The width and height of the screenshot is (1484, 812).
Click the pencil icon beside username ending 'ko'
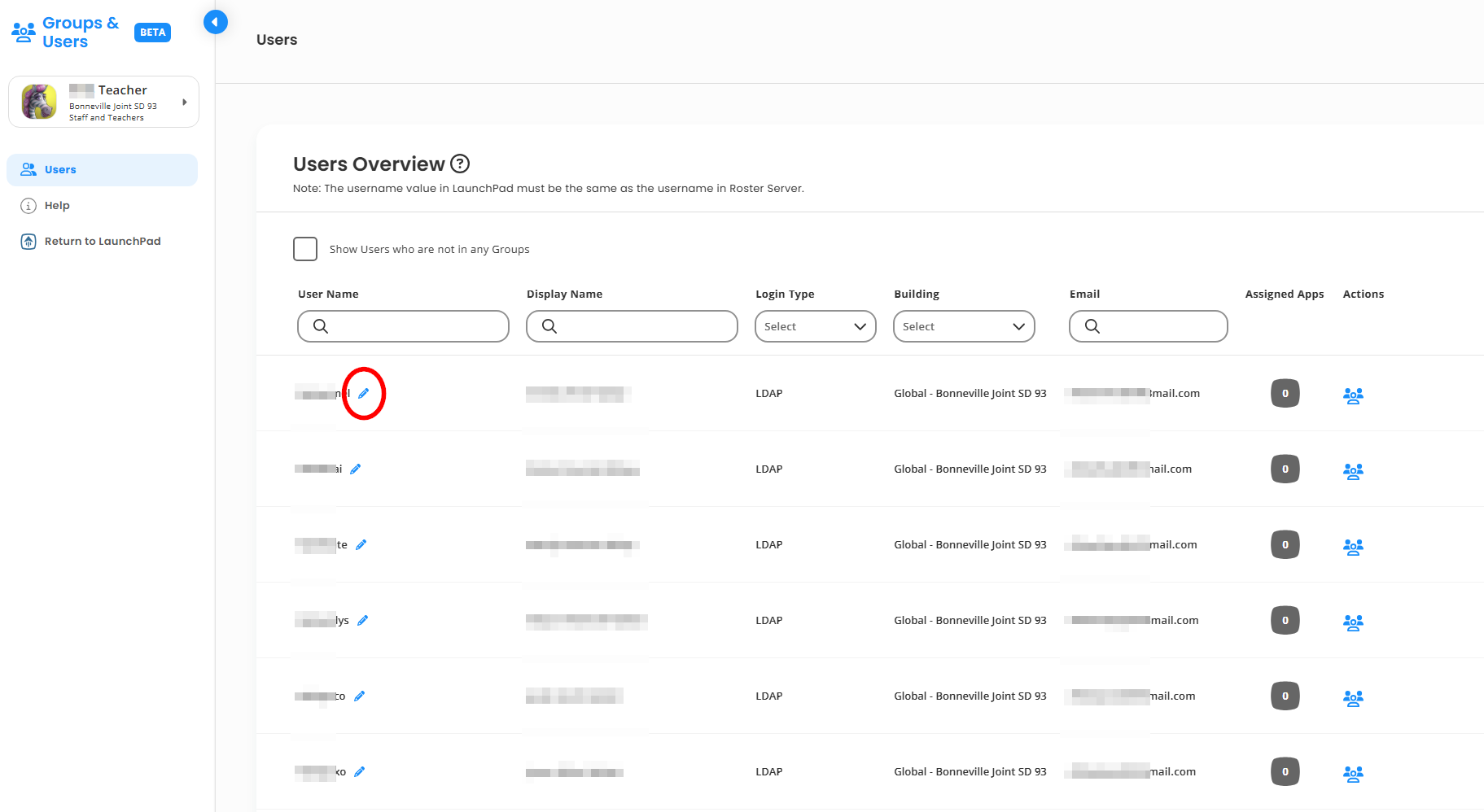coord(360,771)
